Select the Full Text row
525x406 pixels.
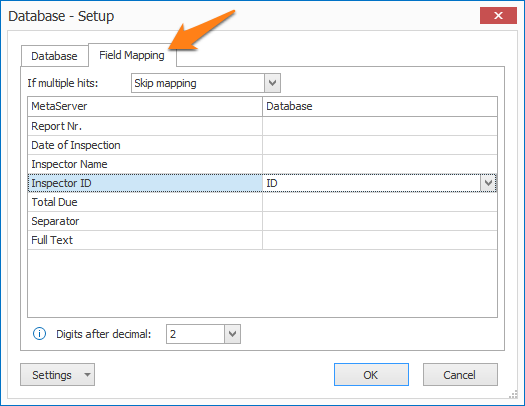click(x=262, y=240)
